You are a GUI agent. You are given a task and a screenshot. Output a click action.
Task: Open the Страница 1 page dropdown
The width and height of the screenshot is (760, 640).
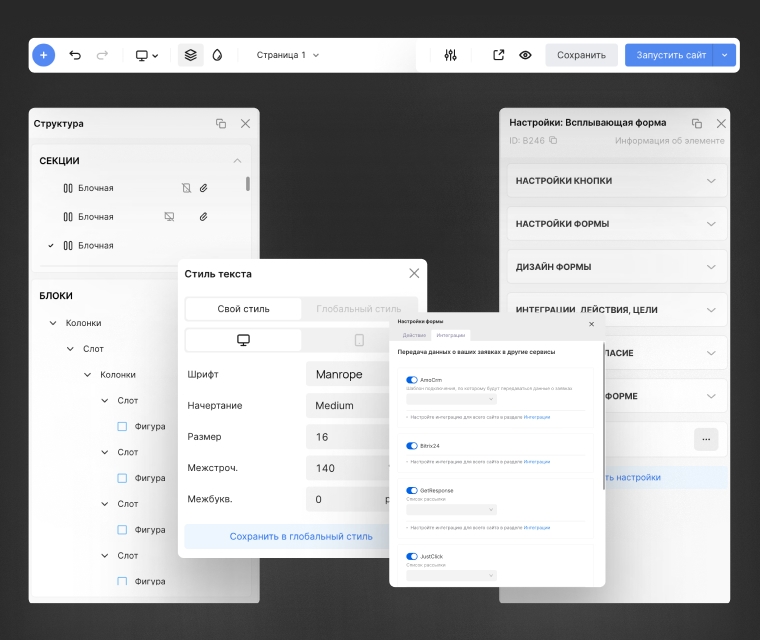coord(288,55)
